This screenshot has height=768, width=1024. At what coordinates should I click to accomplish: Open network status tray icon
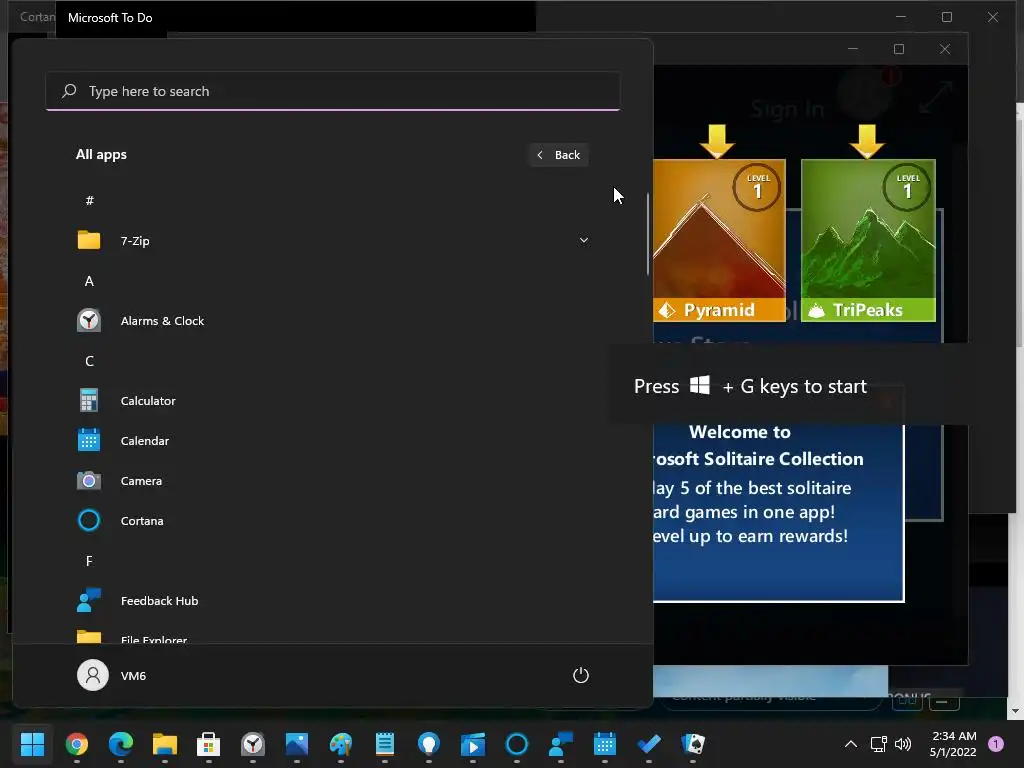[x=878, y=744]
